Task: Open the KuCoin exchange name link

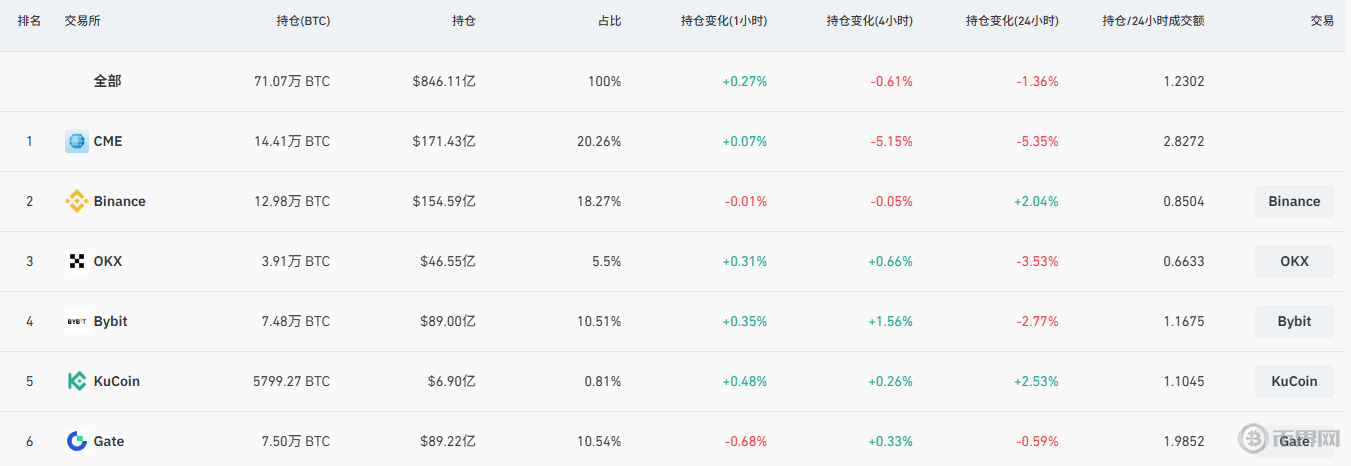Action: (x=117, y=382)
